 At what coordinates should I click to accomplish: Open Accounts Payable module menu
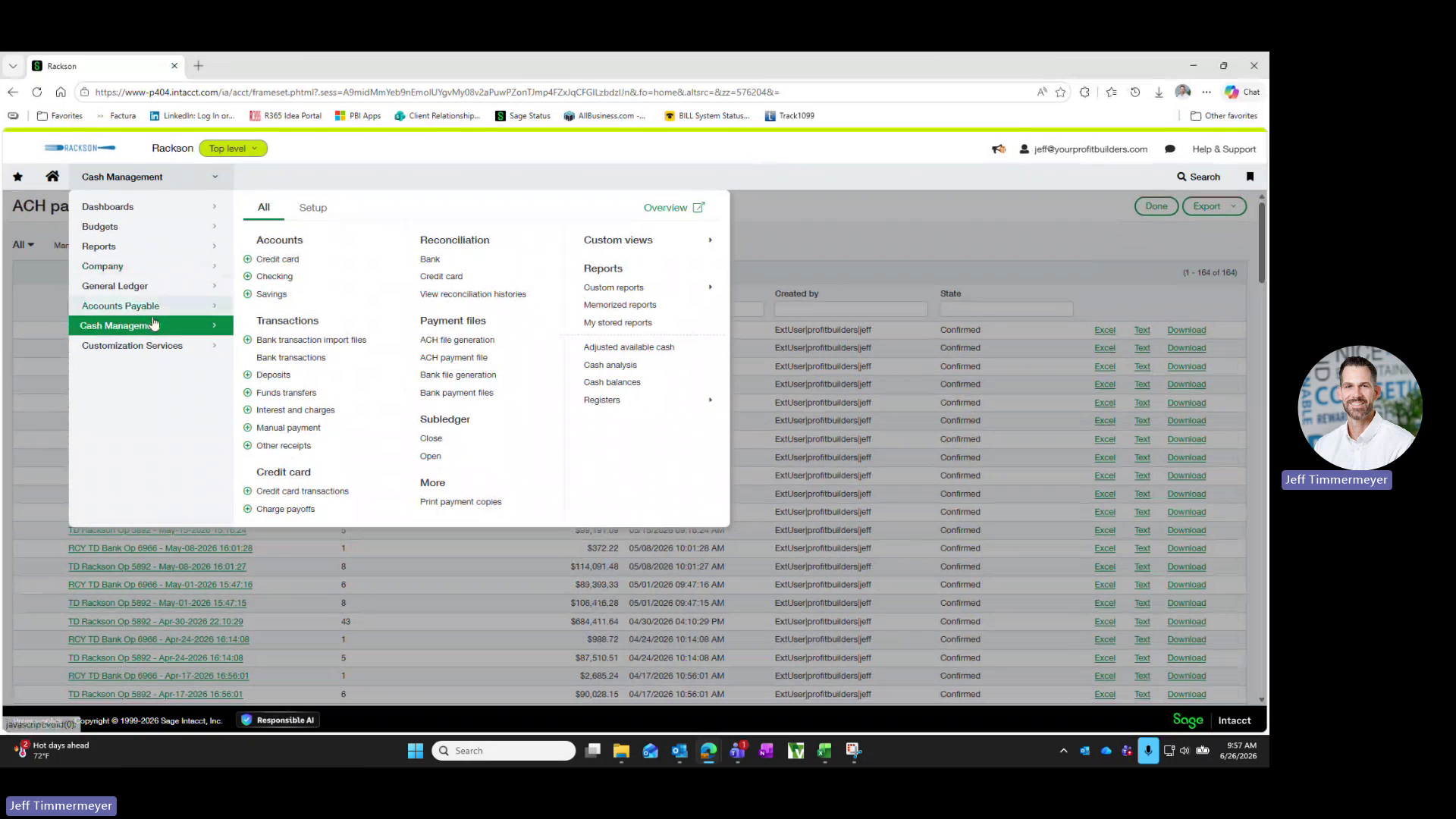pyautogui.click(x=150, y=306)
